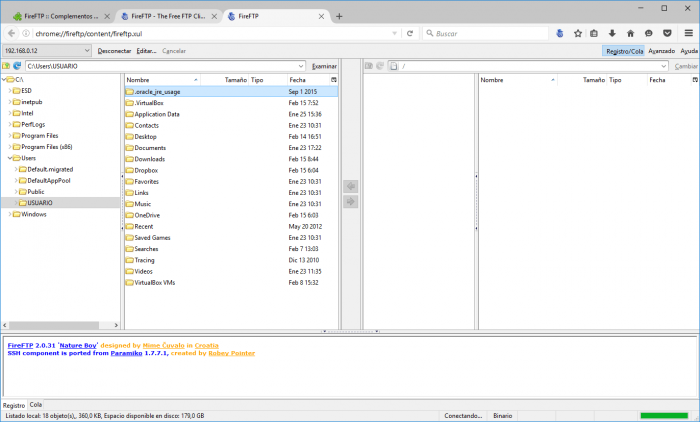Click the remote column picker icon

(695, 80)
